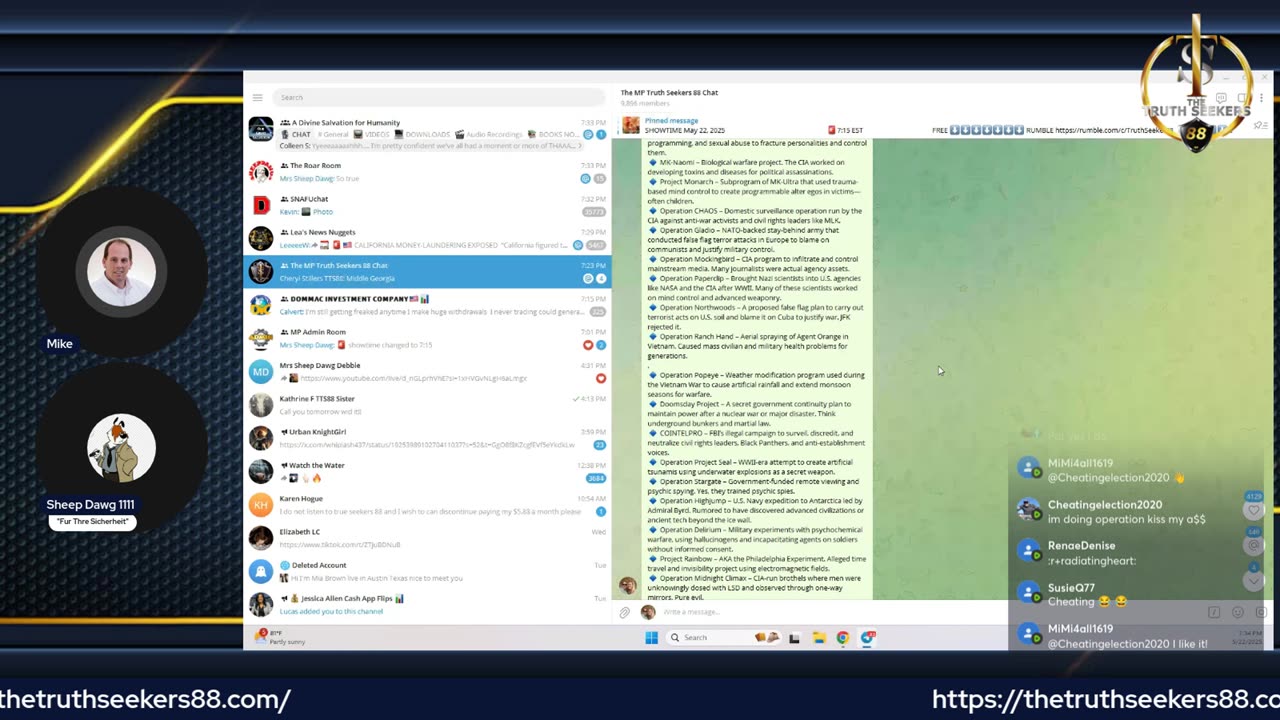Open Elizabeth LC conversation
Screen dimensions: 1280x720
(428, 538)
